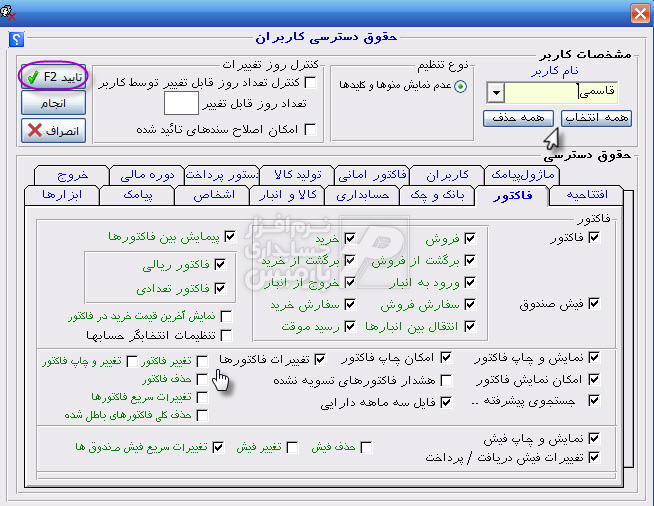The width and height of the screenshot is (654, 506).
Task: Enable تغییر فاکتور checkbox
Action: click(202, 361)
